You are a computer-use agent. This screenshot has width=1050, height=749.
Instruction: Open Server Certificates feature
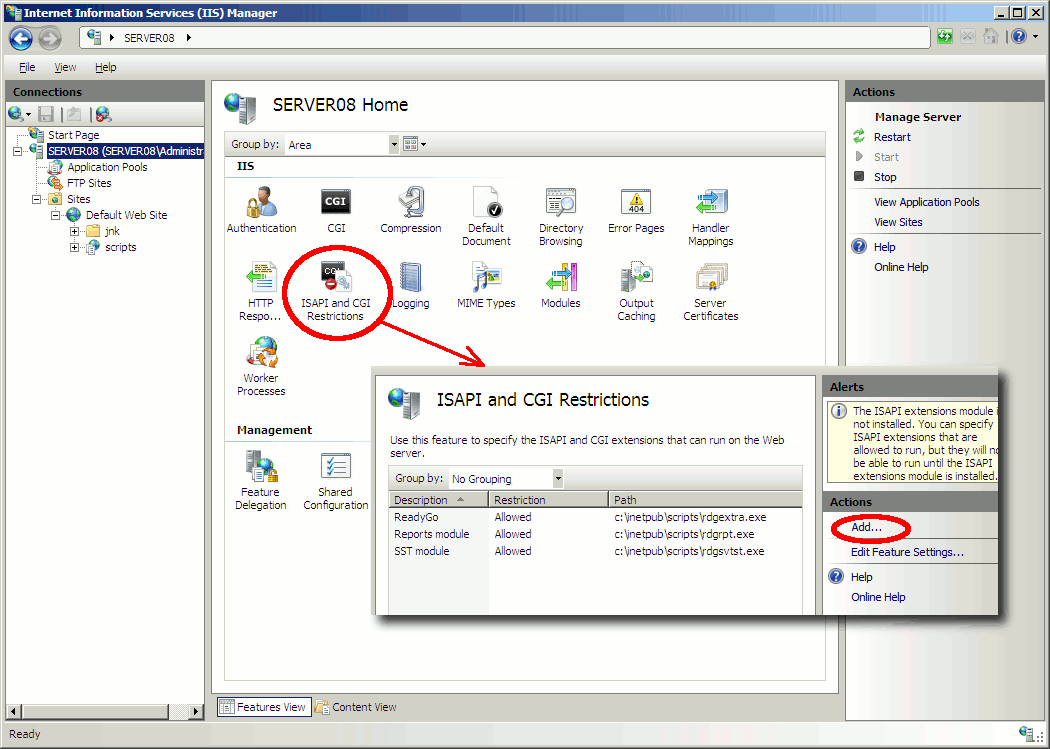point(710,290)
